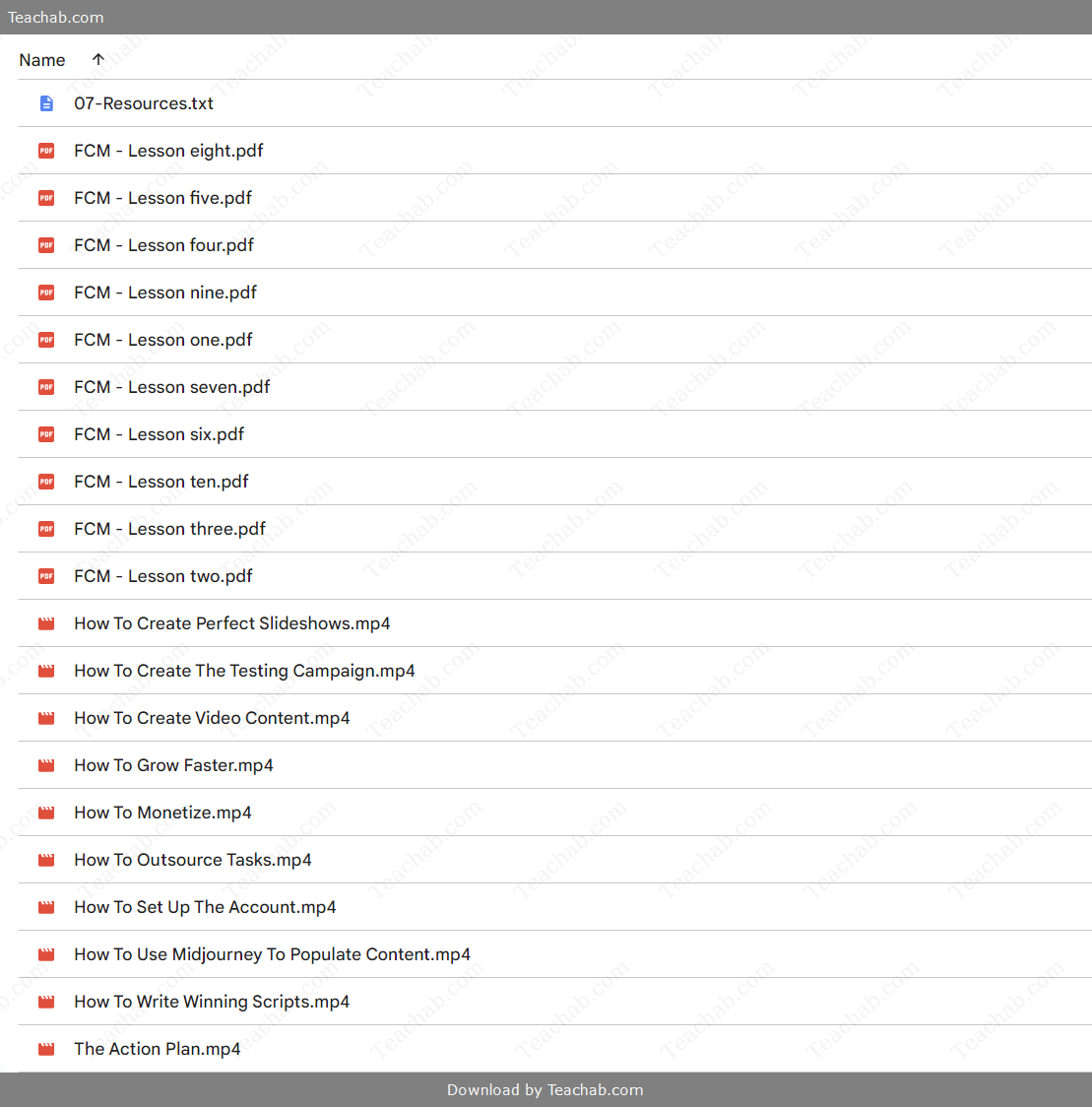1092x1107 pixels.
Task: Click the PDF icon beside Lesson eight
Action: pos(46,151)
